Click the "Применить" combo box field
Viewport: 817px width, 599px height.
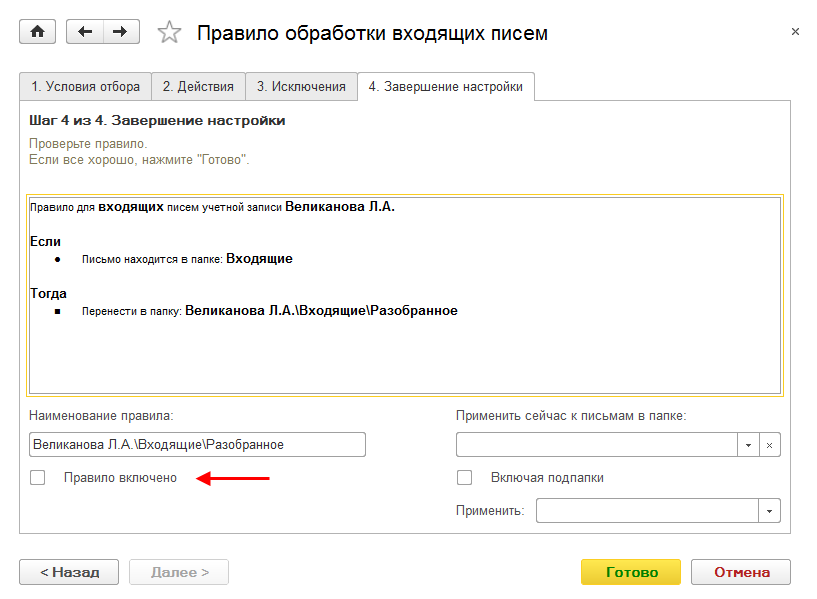coord(648,511)
